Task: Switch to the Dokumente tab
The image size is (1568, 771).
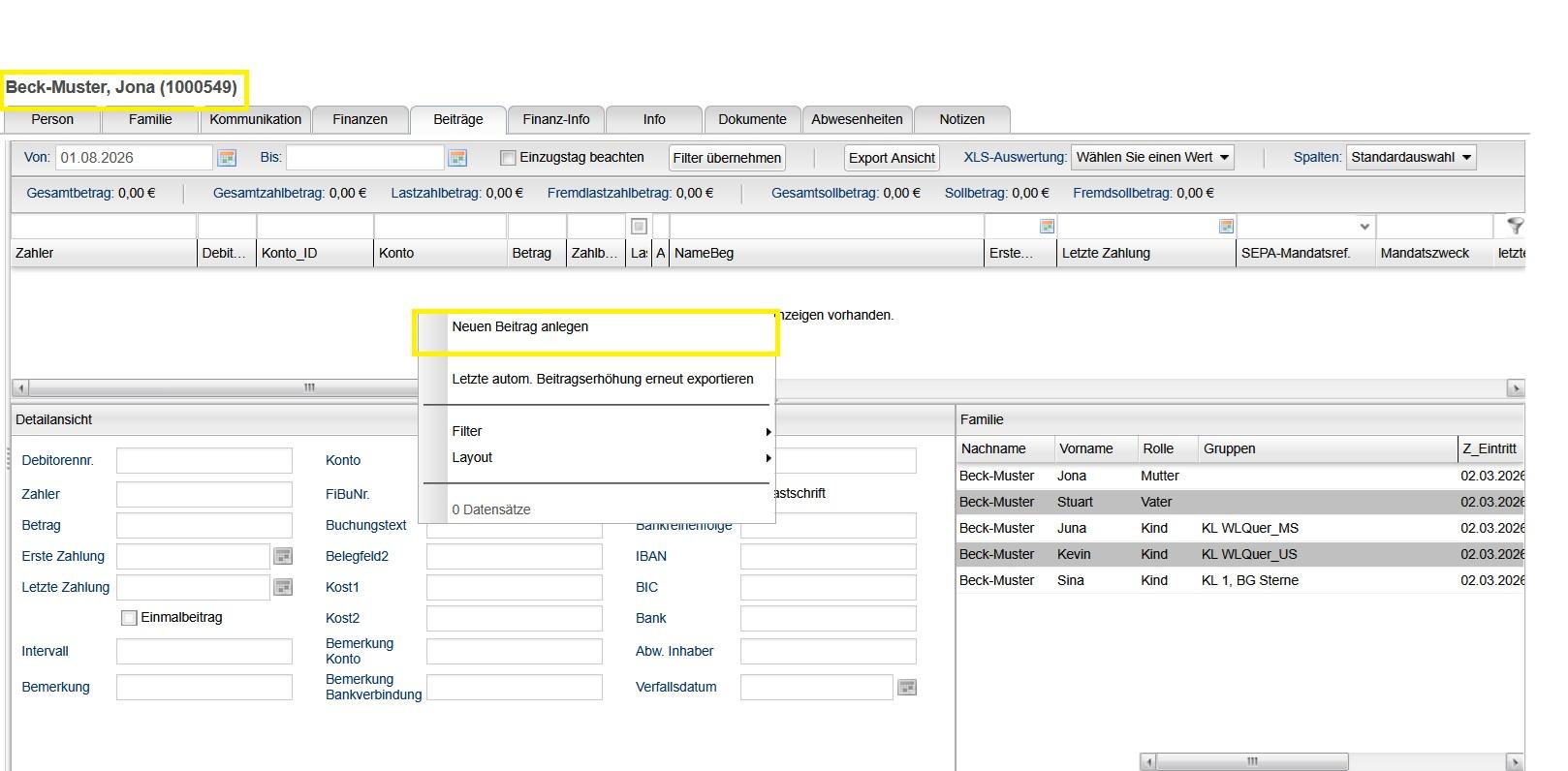Action: click(x=752, y=119)
